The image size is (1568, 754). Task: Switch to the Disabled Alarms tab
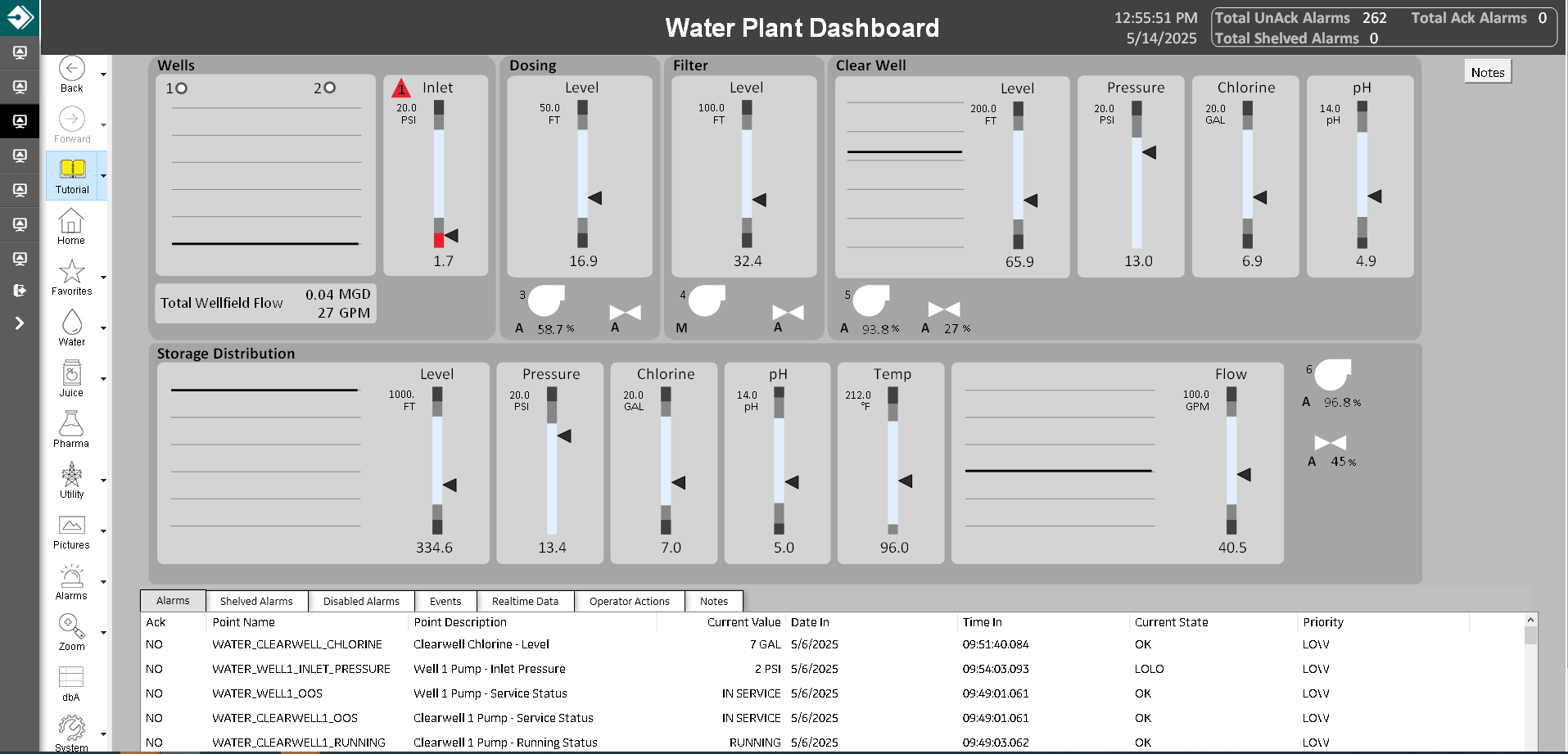(x=361, y=601)
